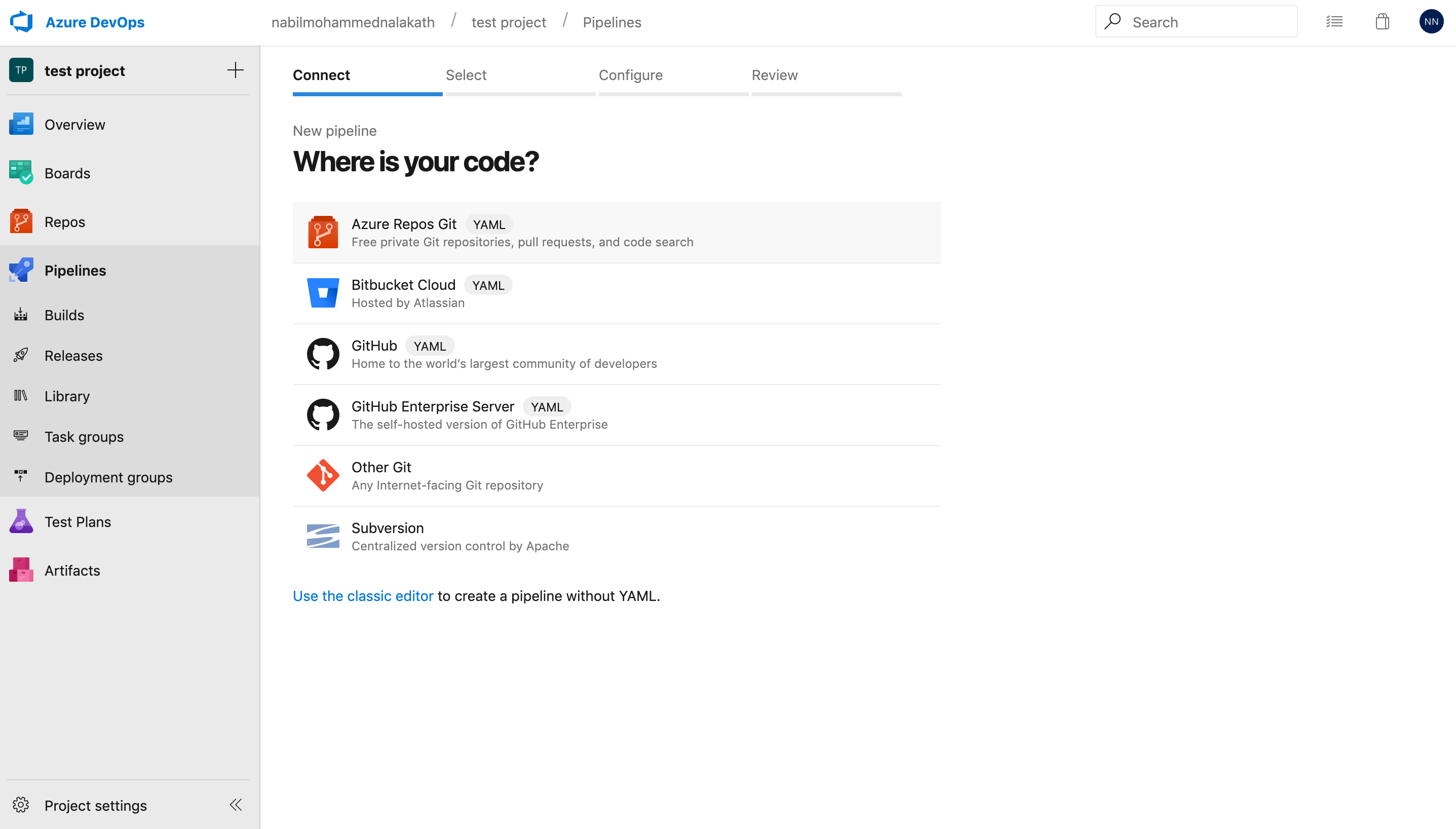Open Releases under Pipelines
This screenshot has height=829, width=1456.
[130, 355]
